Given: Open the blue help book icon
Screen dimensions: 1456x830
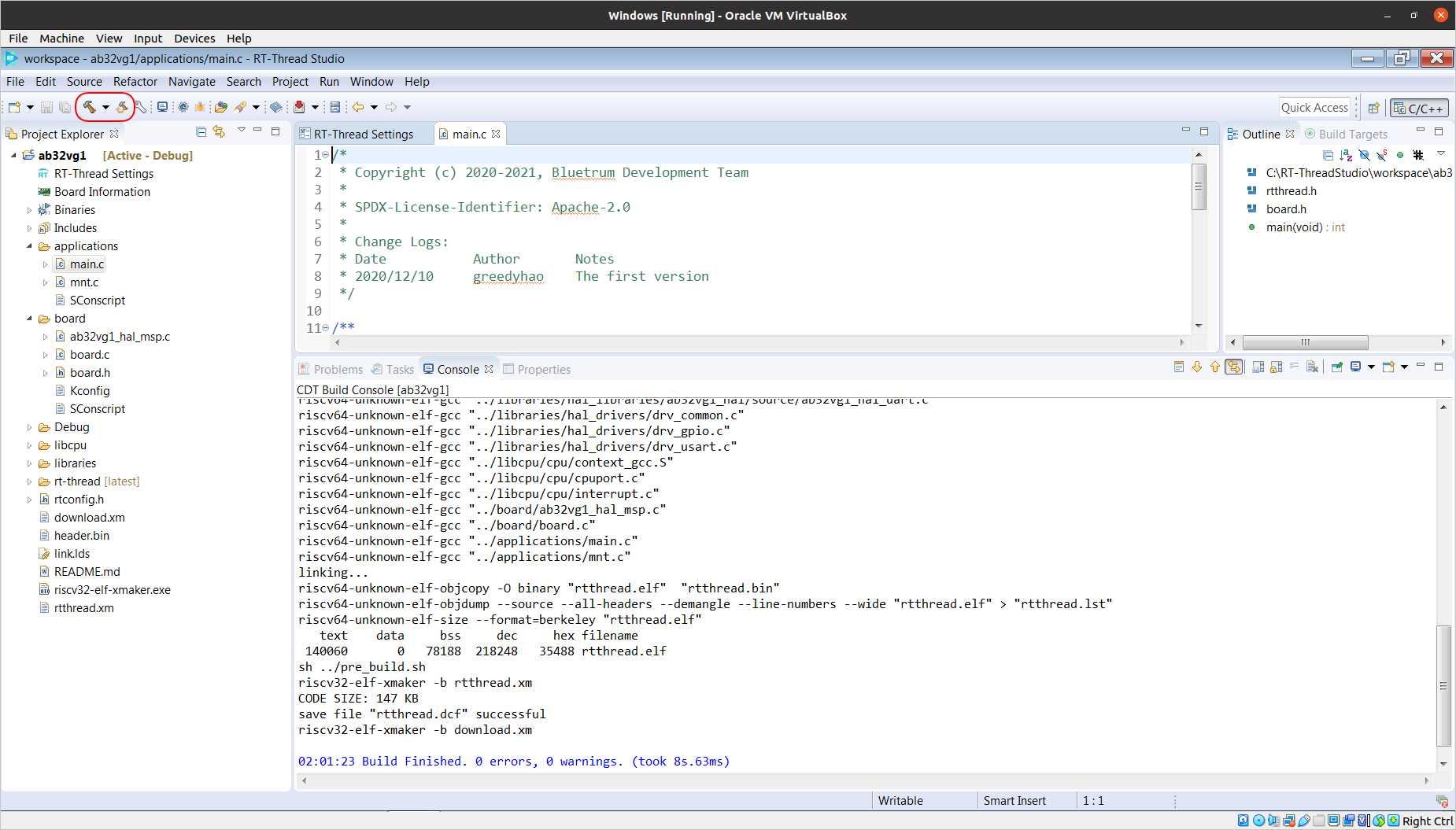Looking at the screenshot, I should [x=275, y=107].
